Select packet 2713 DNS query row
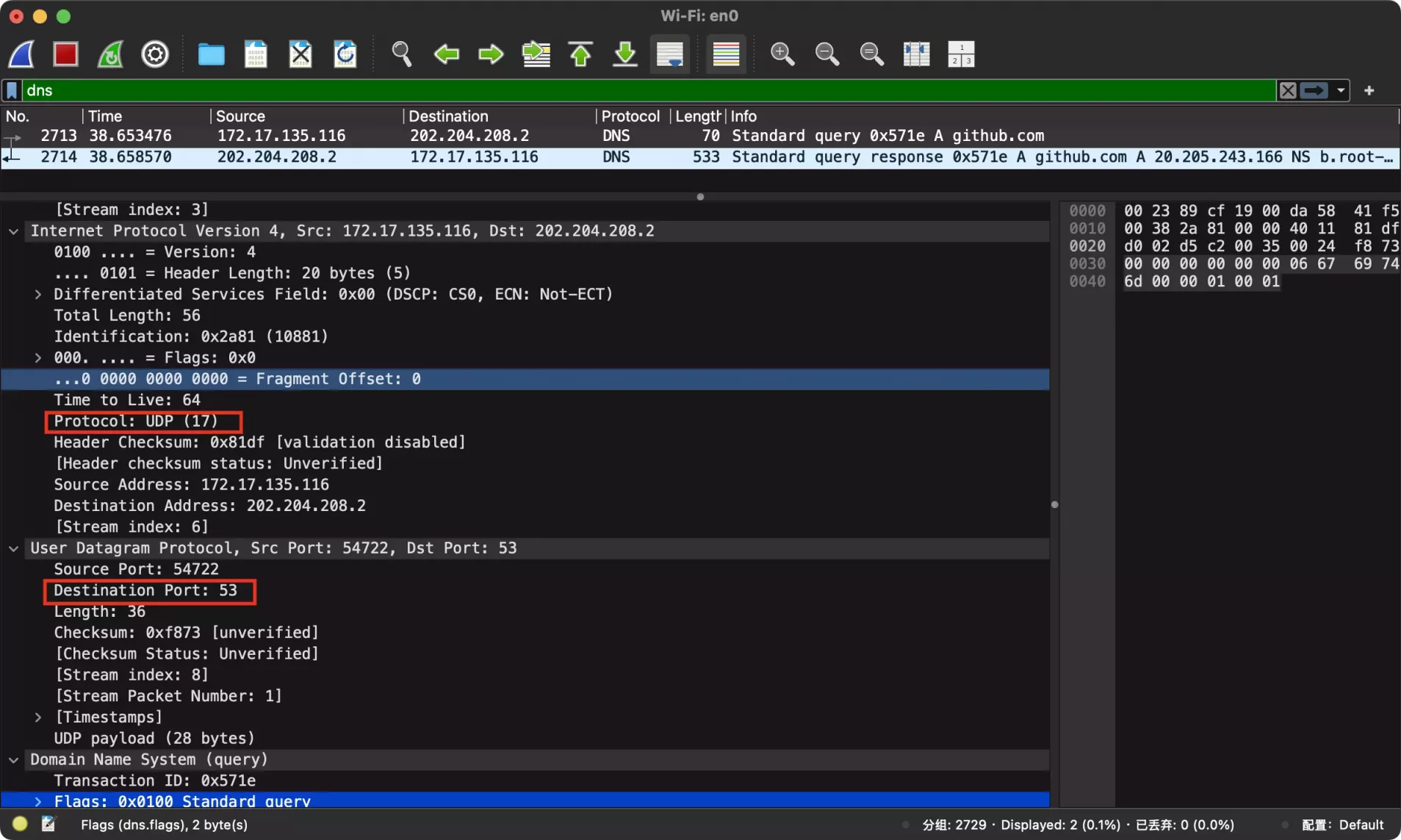The height and width of the screenshot is (840, 1401). (700, 136)
